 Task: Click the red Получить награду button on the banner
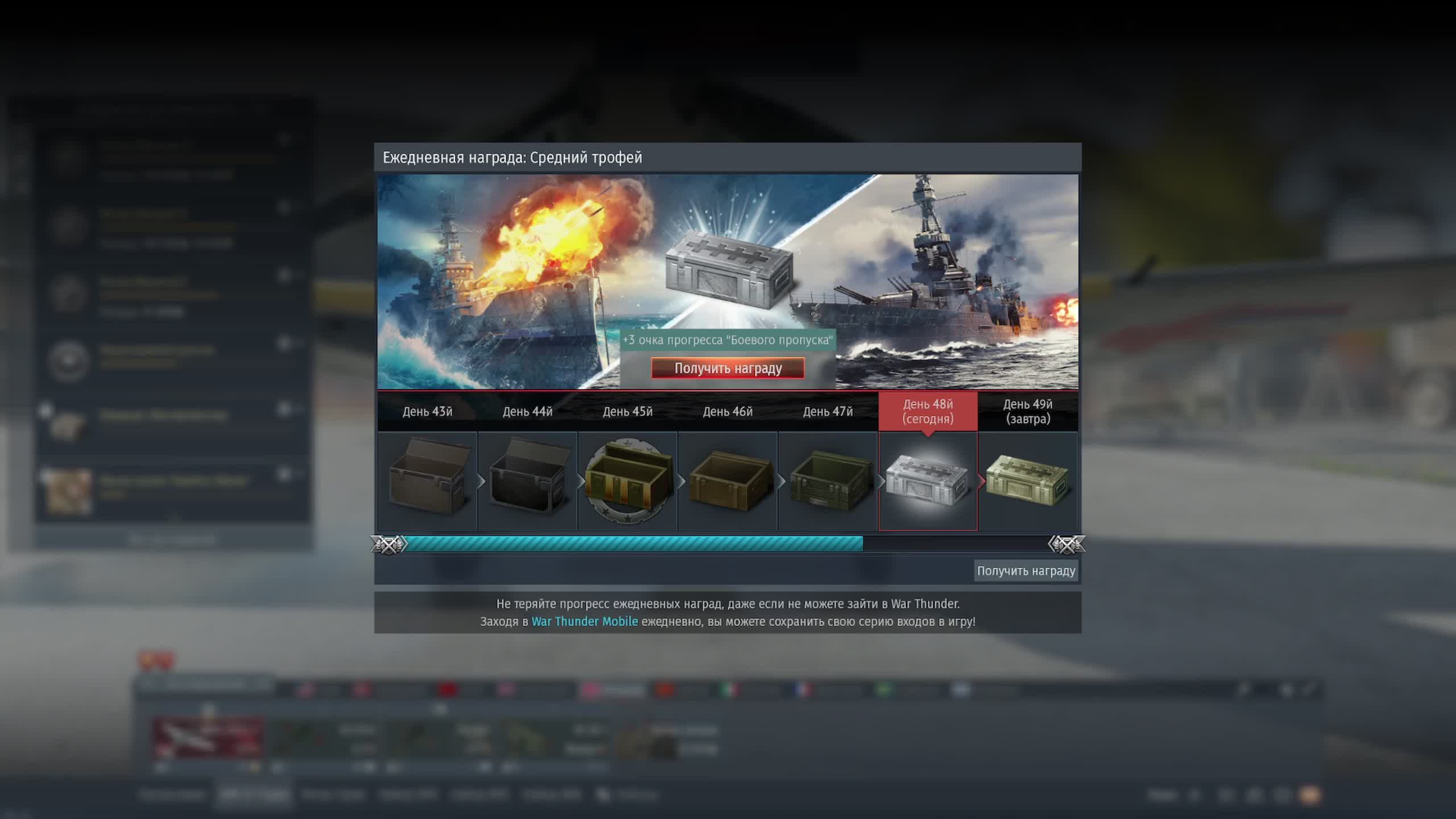pyautogui.click(x=727, y=368)
